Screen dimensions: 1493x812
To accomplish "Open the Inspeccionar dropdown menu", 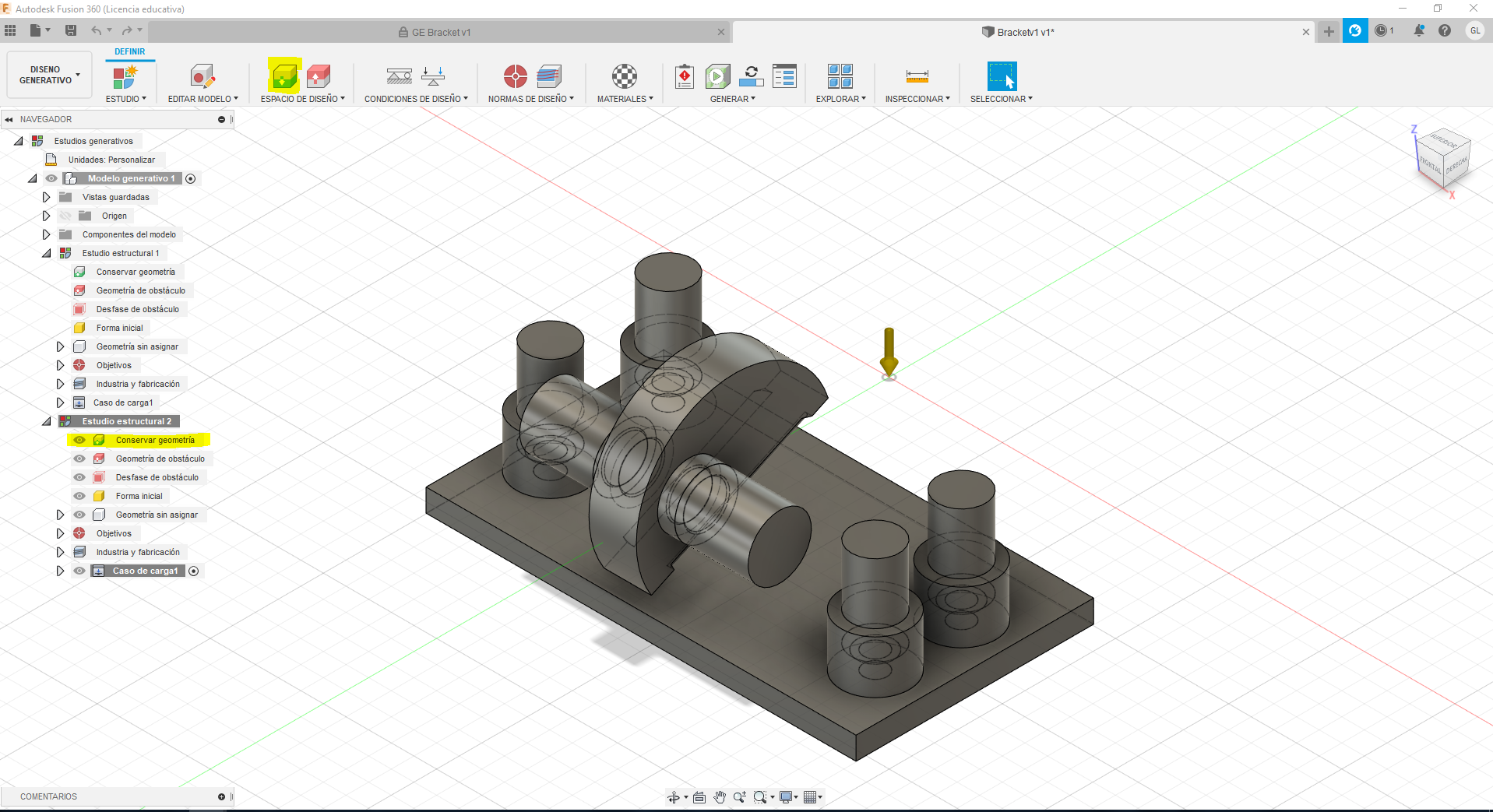I will tap(917, 99).
